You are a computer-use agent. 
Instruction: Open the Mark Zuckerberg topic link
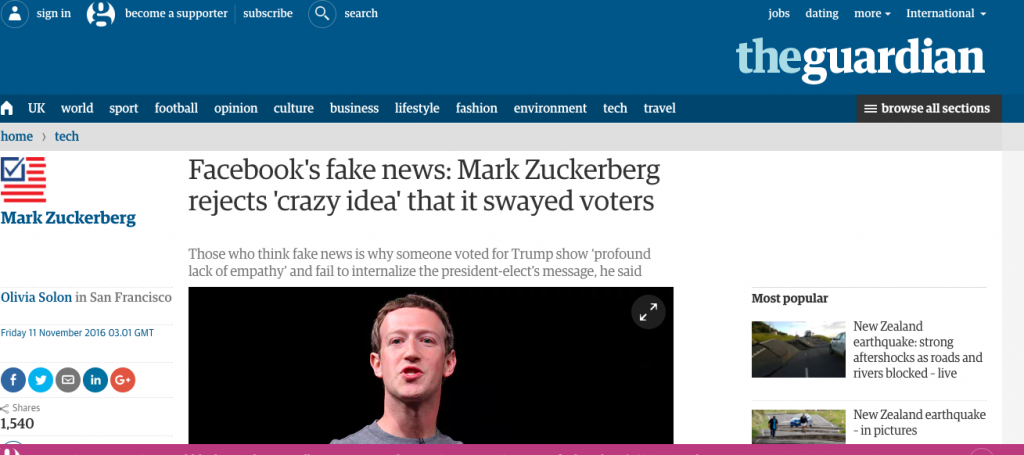68,218
